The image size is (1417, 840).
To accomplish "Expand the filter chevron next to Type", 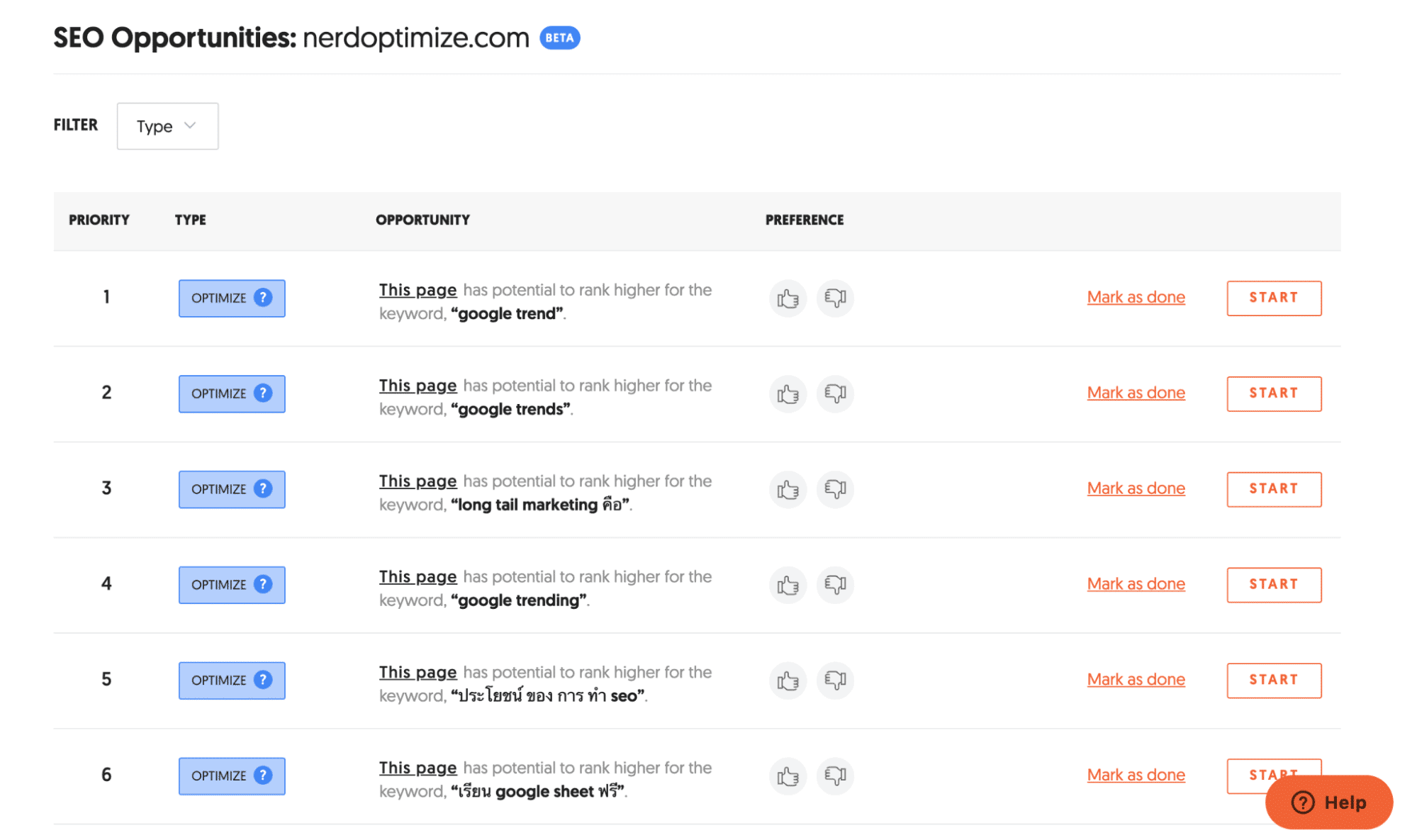I will pyautogui.click(x=189, y=125).
